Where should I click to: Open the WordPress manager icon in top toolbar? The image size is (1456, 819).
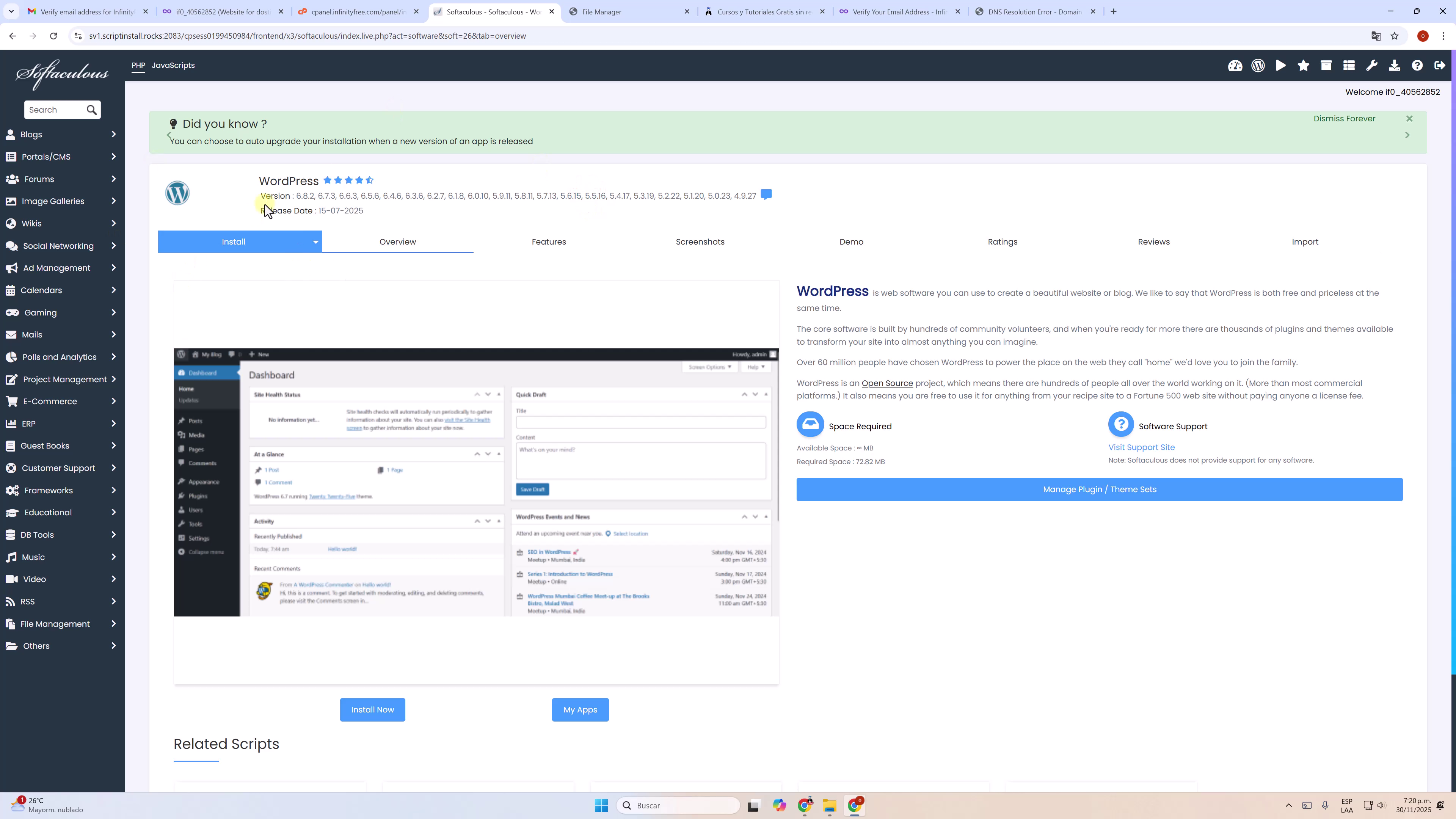point(1258,65)
